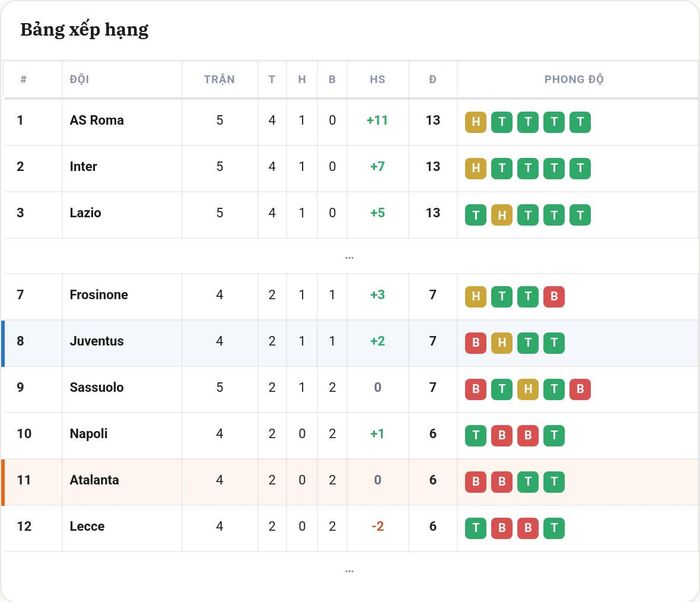Click the PHONG ĐỘ column header
700x602 pixels.
pyautogui.click(x=574, y=79)
